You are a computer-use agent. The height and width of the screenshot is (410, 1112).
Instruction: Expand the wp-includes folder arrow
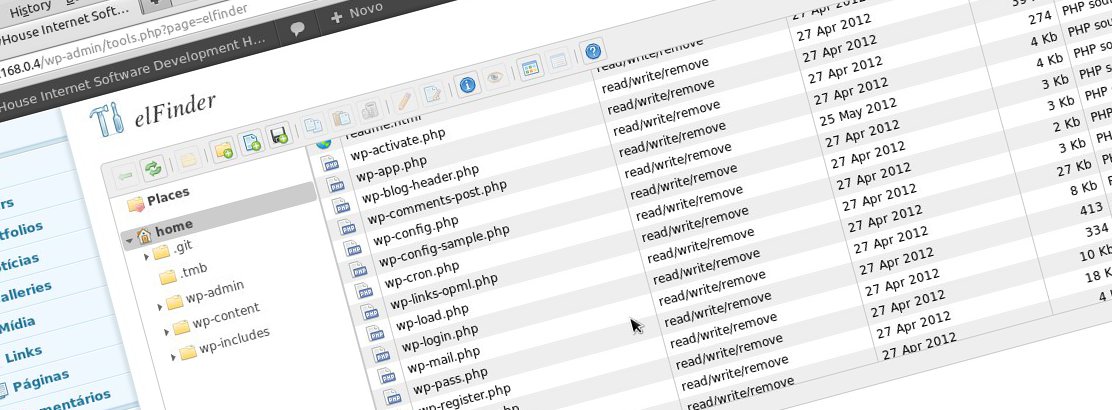point(173,357)
